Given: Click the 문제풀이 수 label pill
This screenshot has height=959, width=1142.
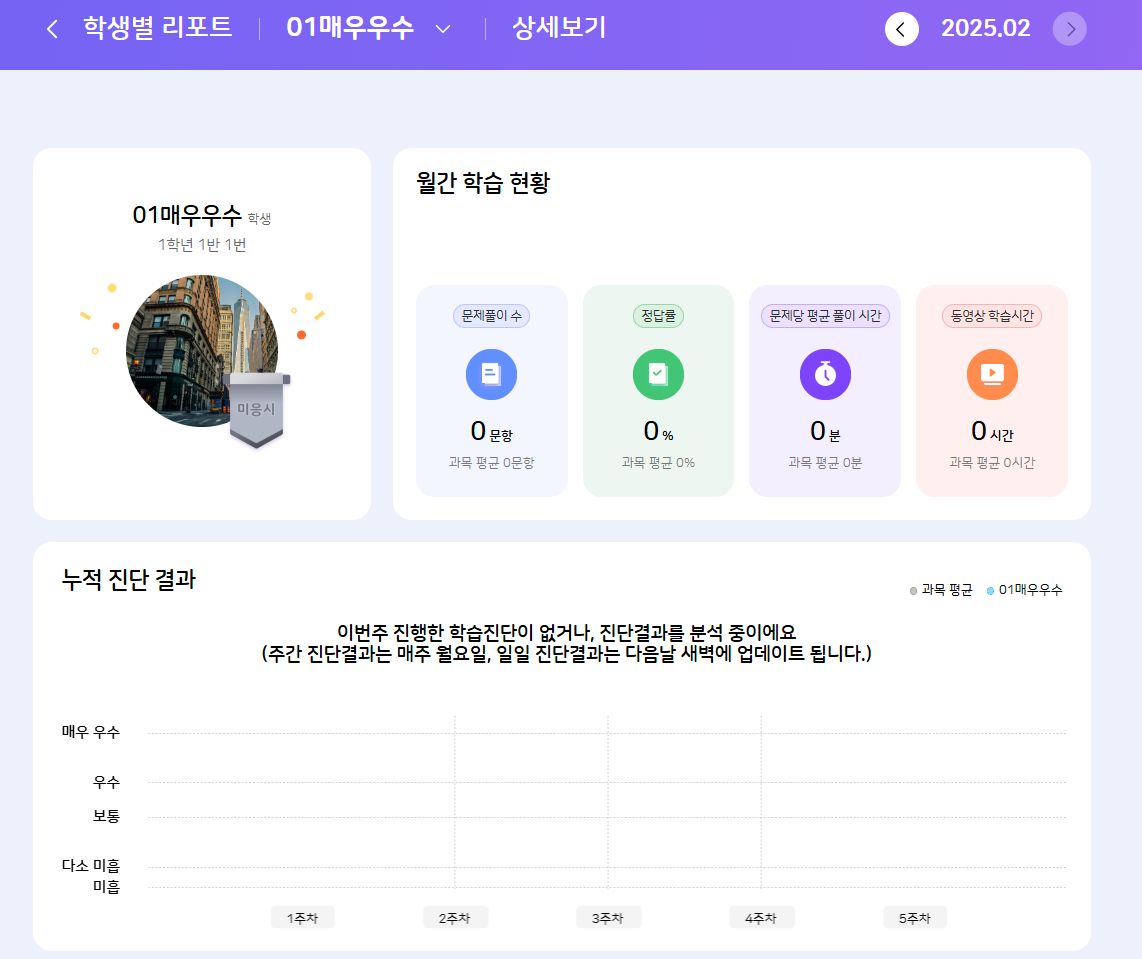Looking at the screenshot, I should (491, 316).
